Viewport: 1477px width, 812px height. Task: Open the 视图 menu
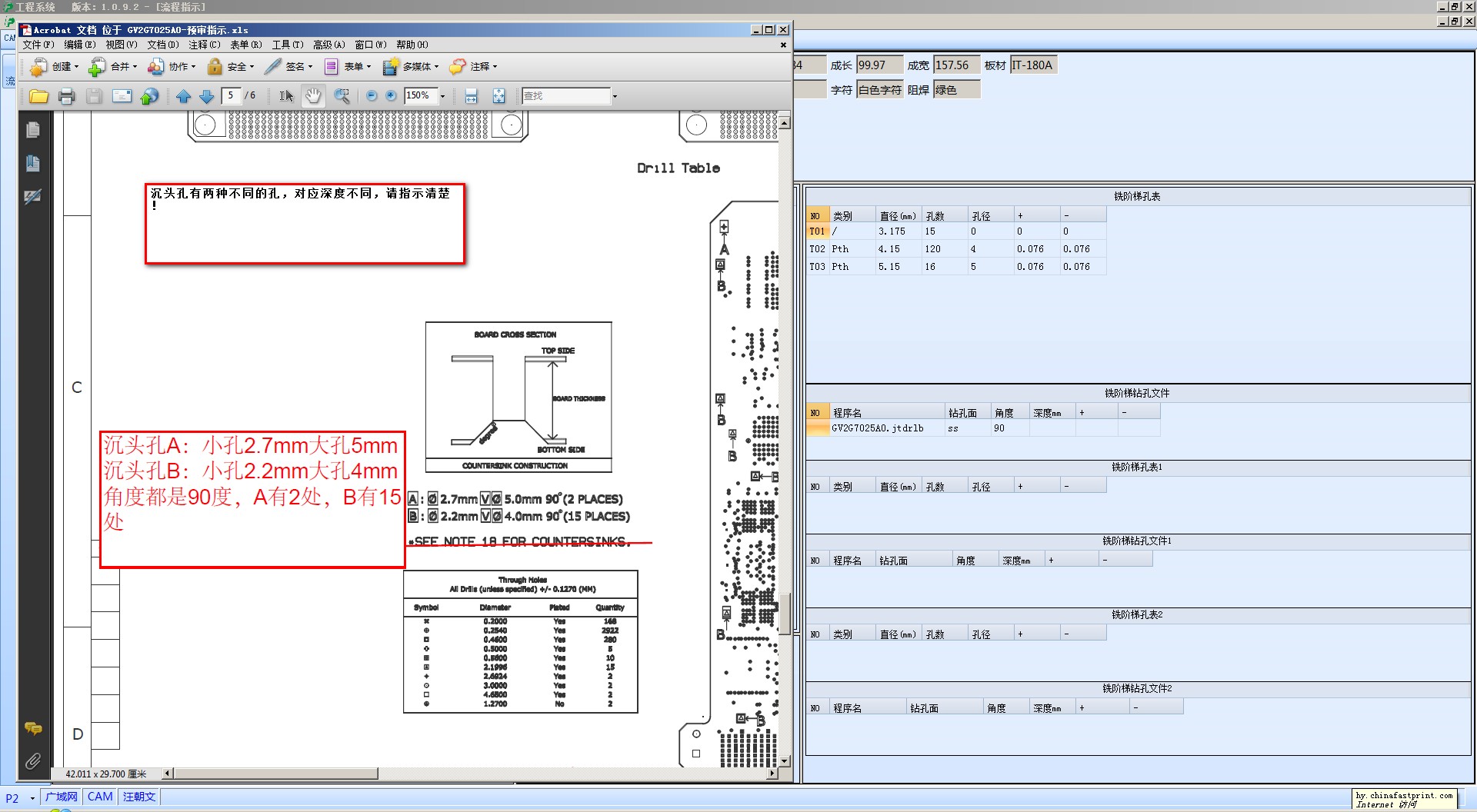tap(121, 45)
